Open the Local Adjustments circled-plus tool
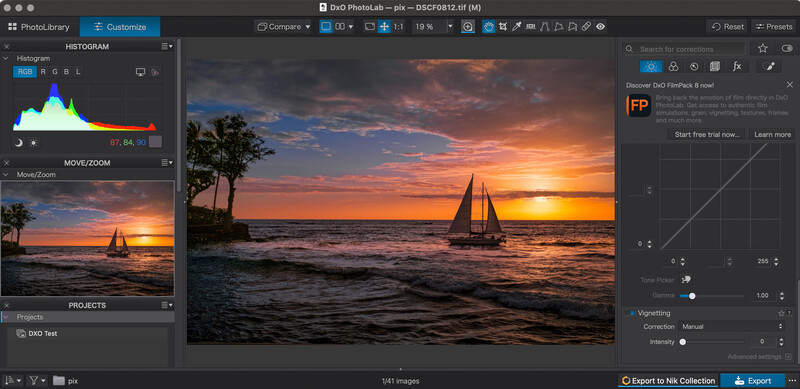 pyautogui.click(x=468, y=27)
